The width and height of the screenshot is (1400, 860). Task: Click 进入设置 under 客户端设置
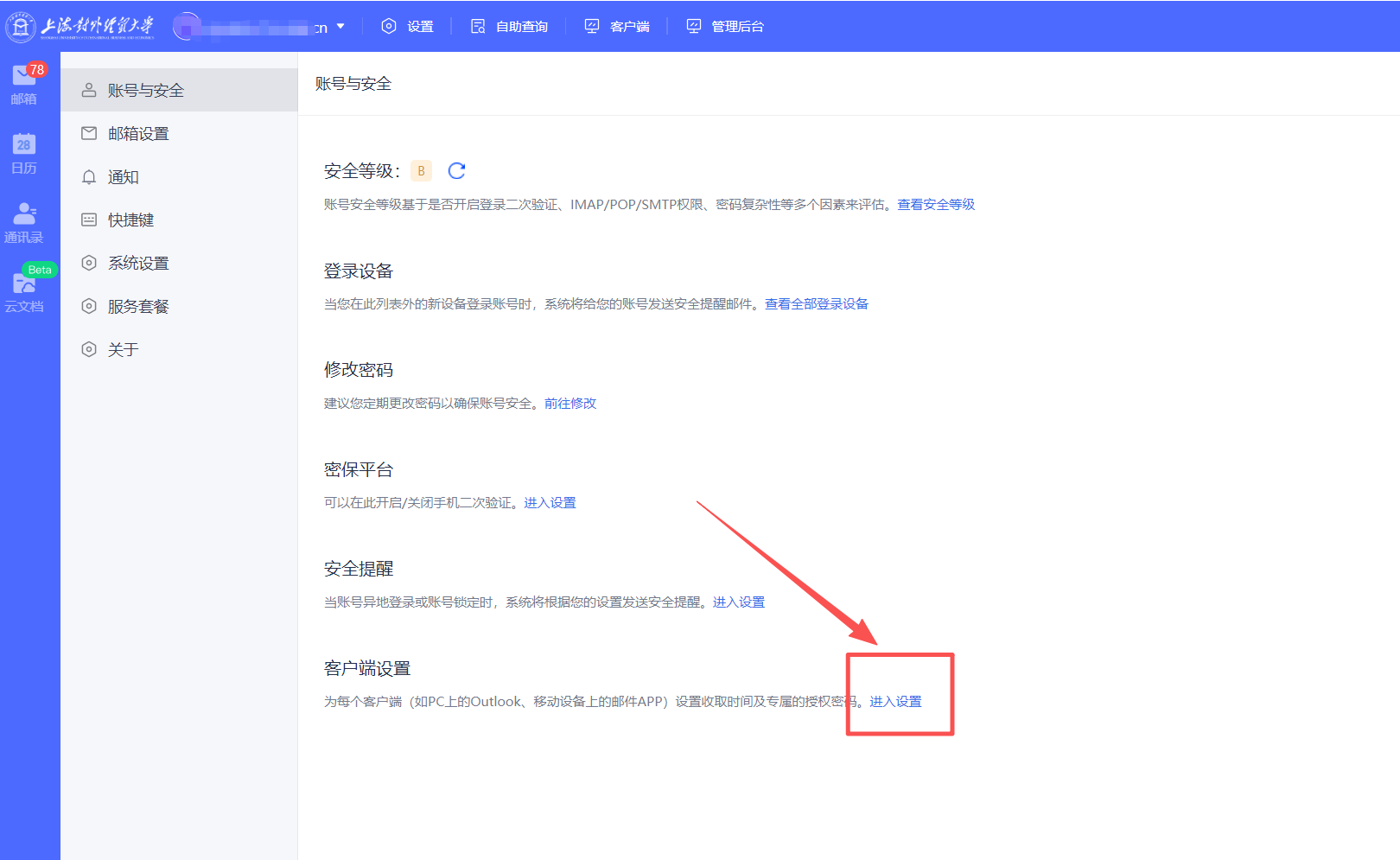[x=896, y=702]
